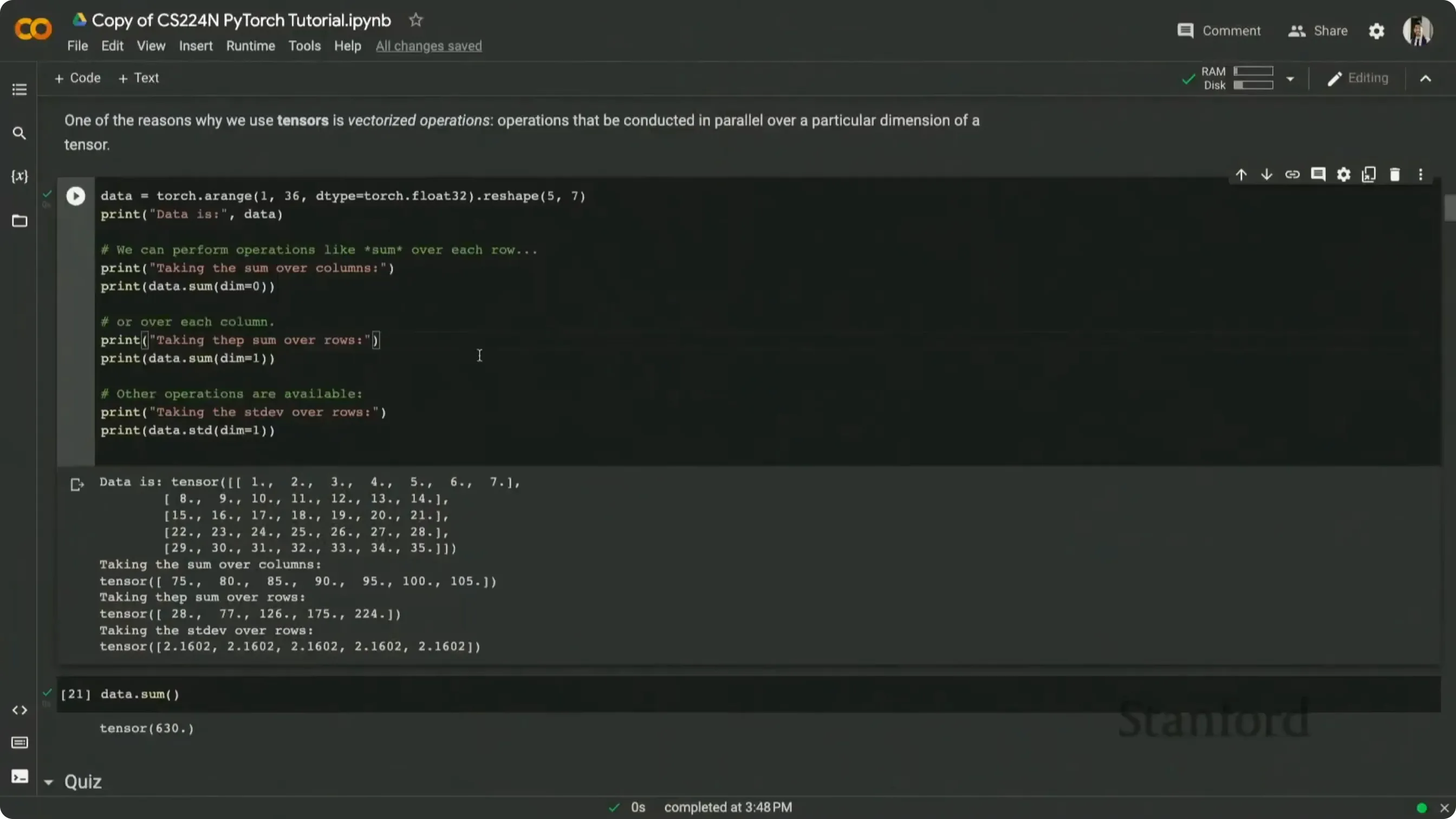The width and height of the screenshot is (1456, 819).
Task: Open the Tools menu
Action: [304, 47]
